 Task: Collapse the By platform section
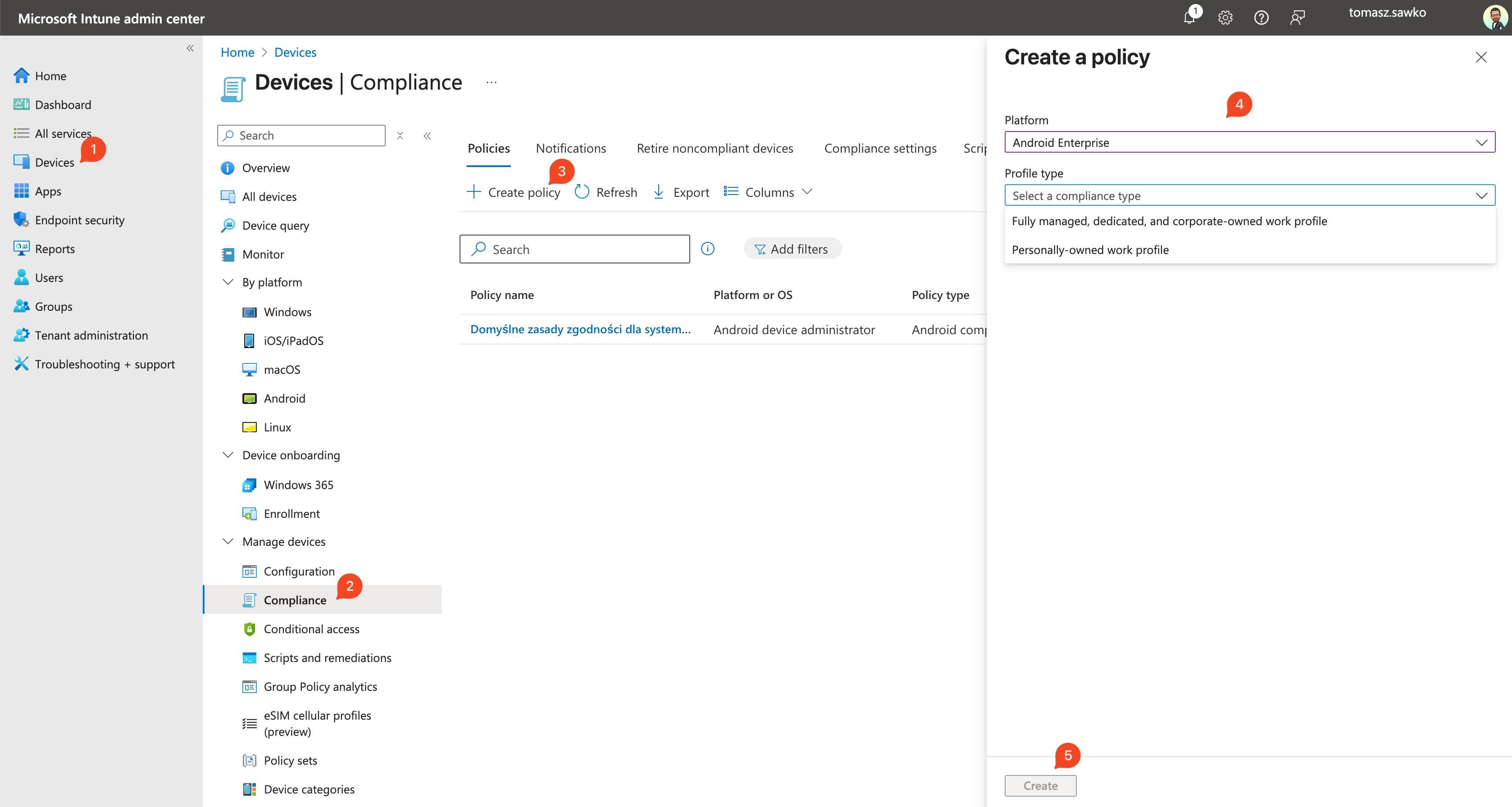coord(228,282)
